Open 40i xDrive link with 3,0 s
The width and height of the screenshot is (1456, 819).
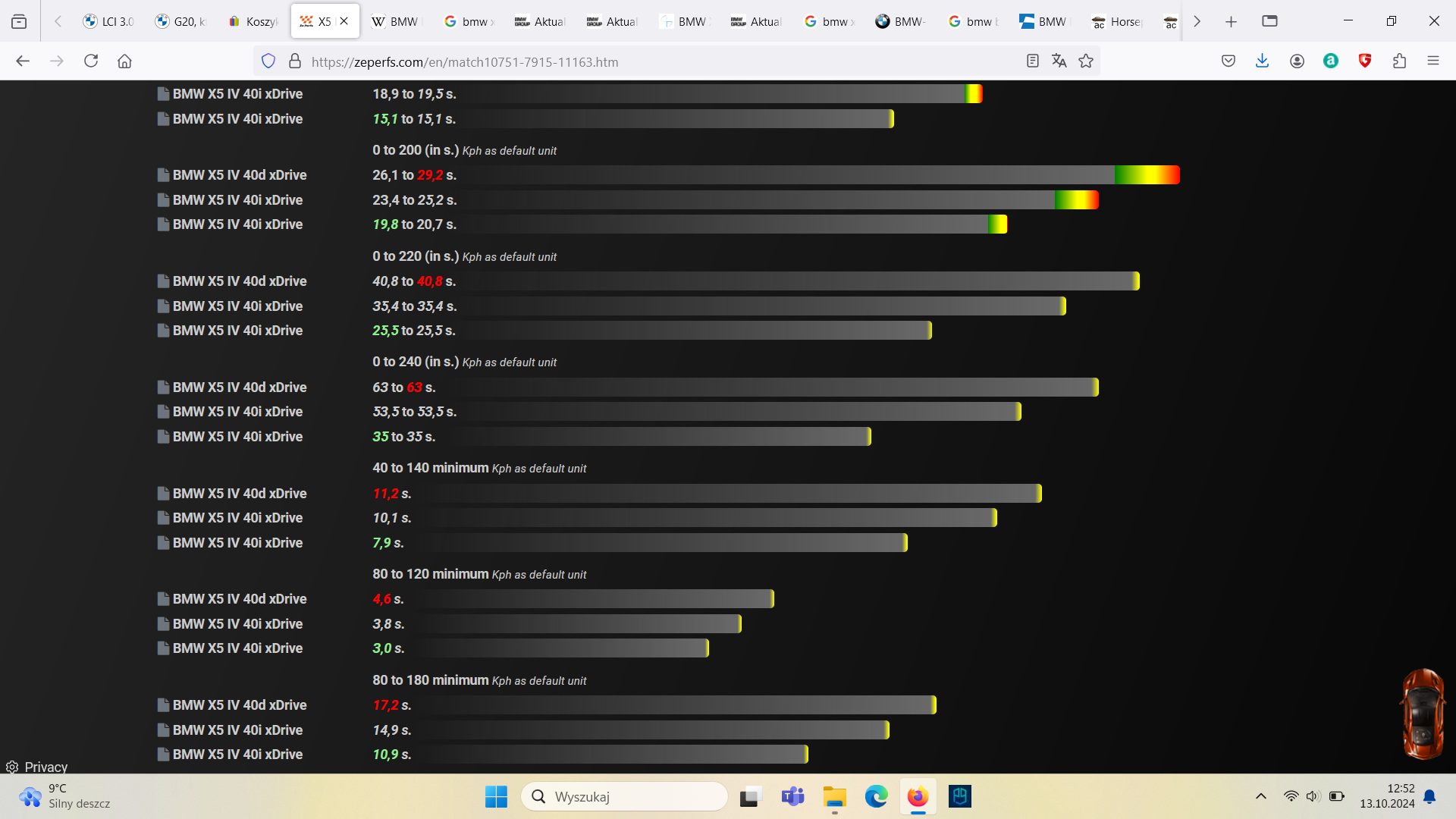237,648
